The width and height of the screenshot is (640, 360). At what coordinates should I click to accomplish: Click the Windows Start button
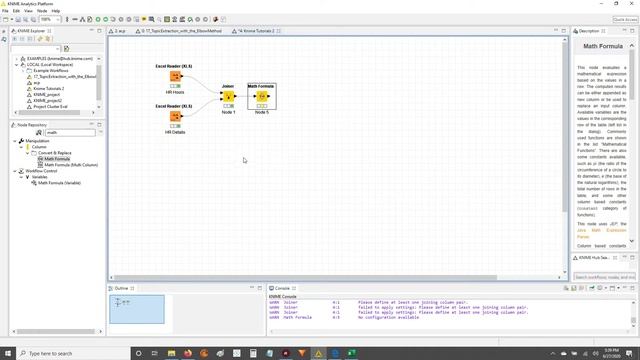click(8, 353)
